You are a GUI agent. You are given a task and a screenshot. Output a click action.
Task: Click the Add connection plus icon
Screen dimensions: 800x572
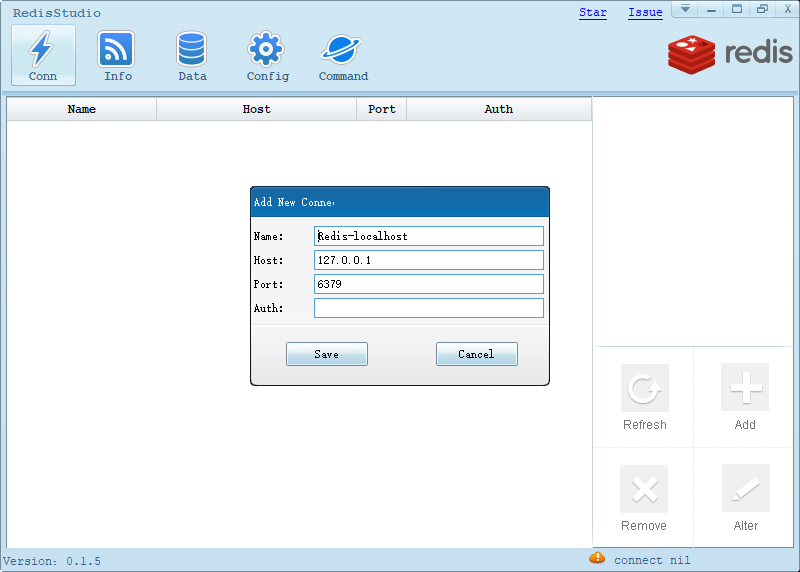click(745, 388)
